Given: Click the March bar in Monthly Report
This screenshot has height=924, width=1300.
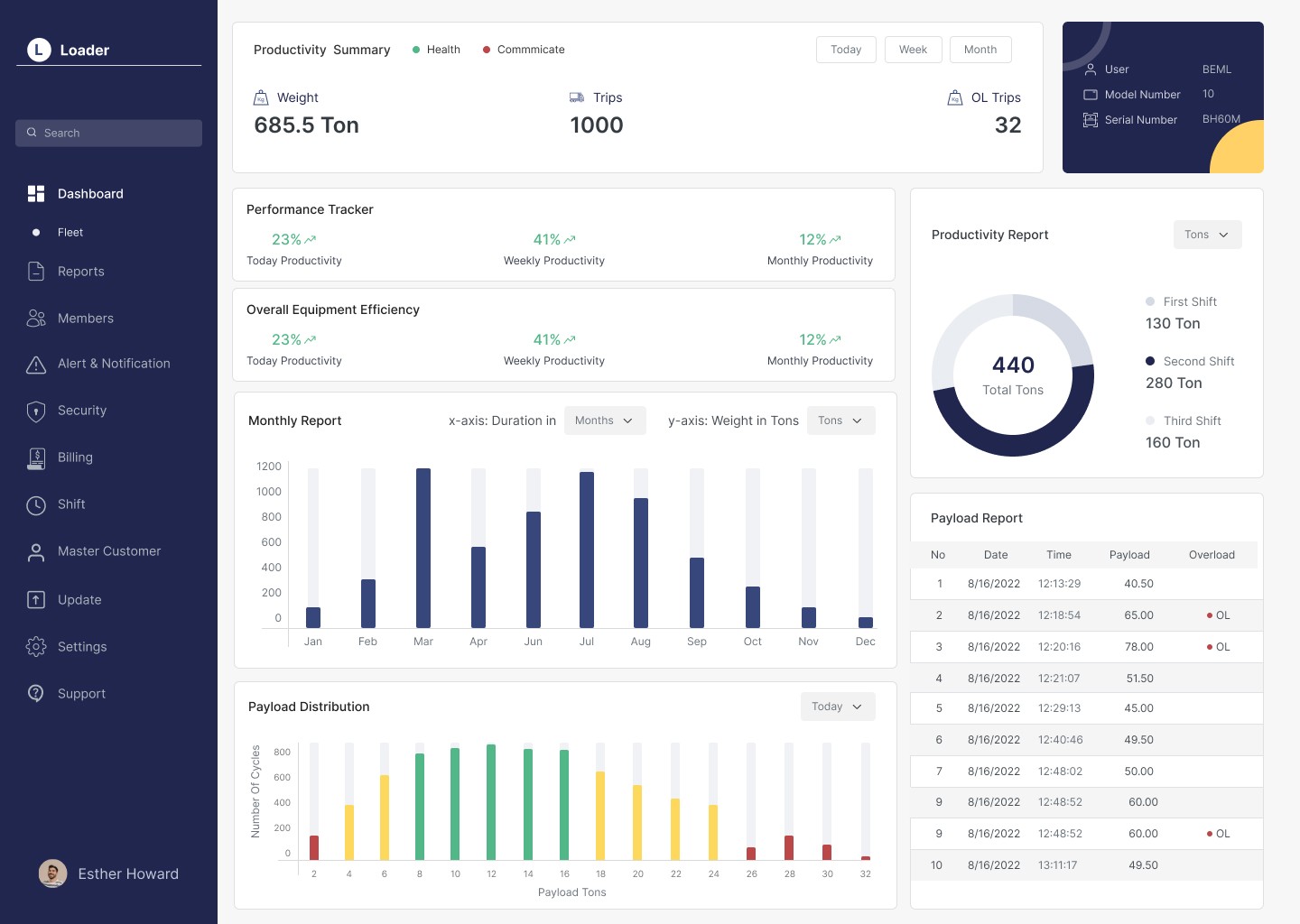Looking at the screenshot, I should coord(423,548).
